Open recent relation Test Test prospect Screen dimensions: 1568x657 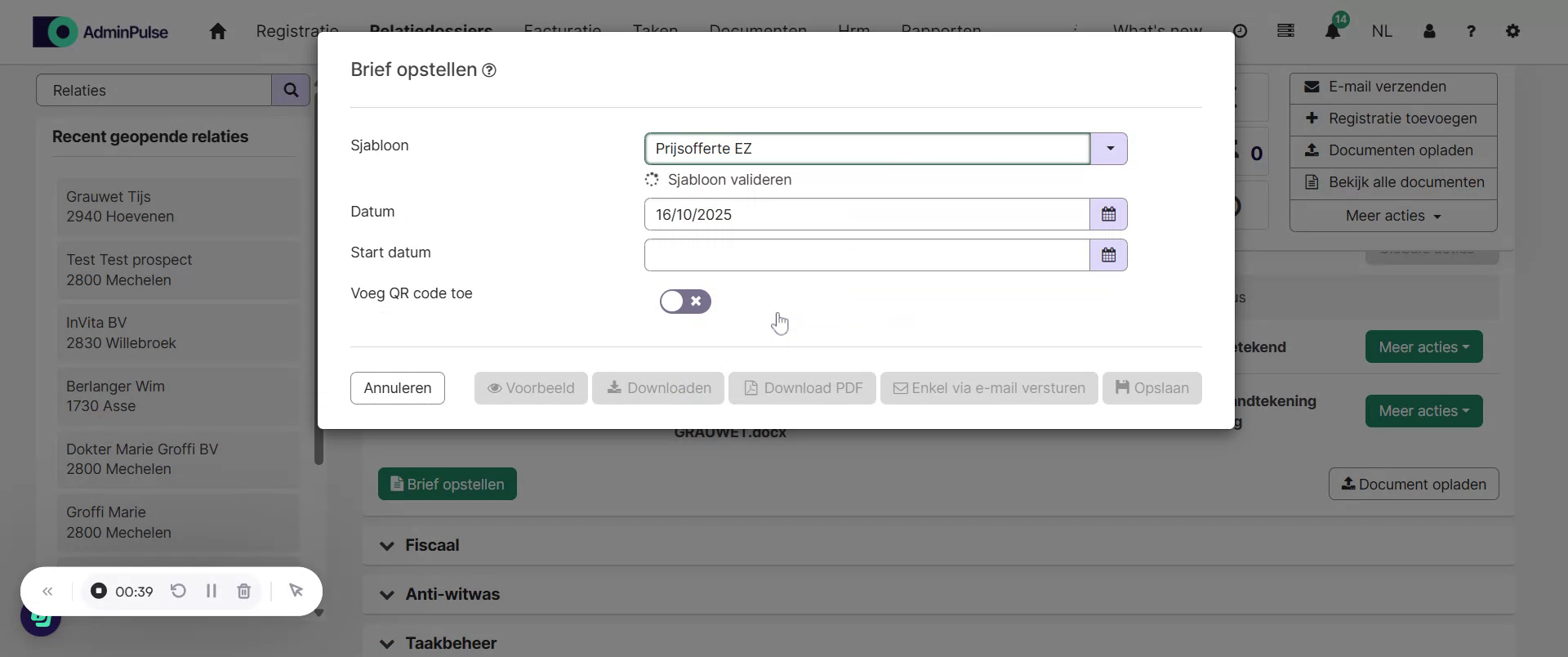coord(178,270)
